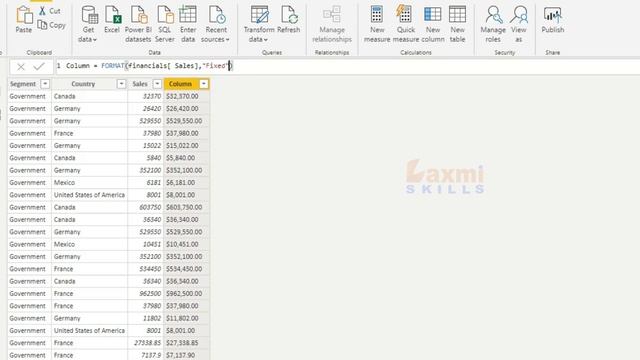Open the Transform data dropdown

tap(259, 24)
